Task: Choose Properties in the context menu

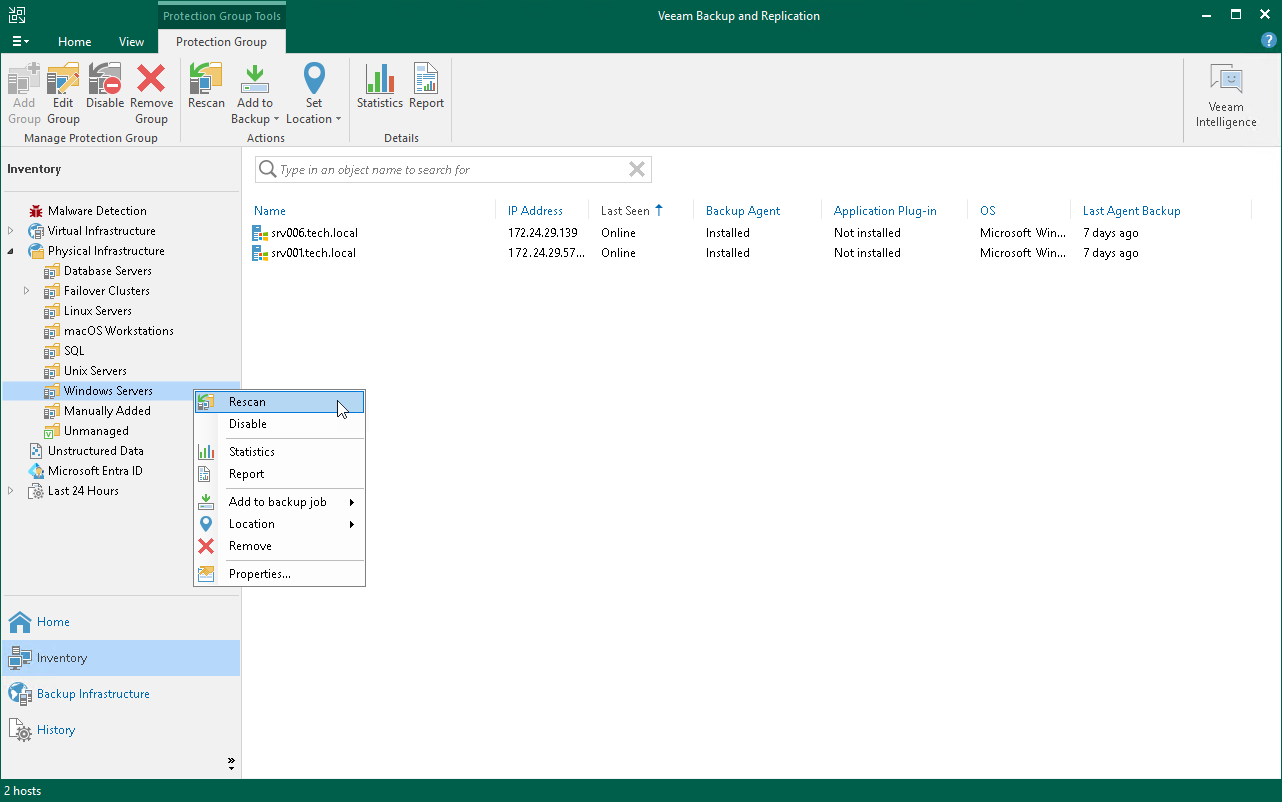Action: pyautogui.click(x=259, y=574)
